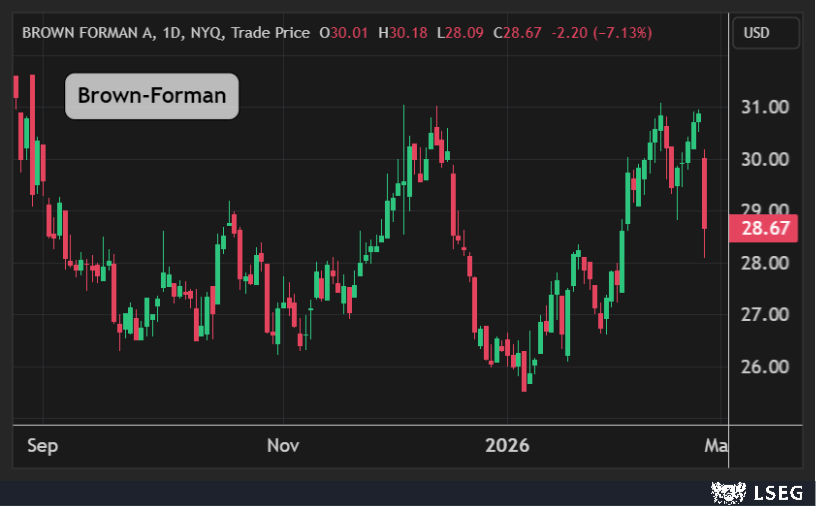Viewport: 816px width, 506px height.
Task: Click the Sep label on time axis
Action: coord(42,445)
